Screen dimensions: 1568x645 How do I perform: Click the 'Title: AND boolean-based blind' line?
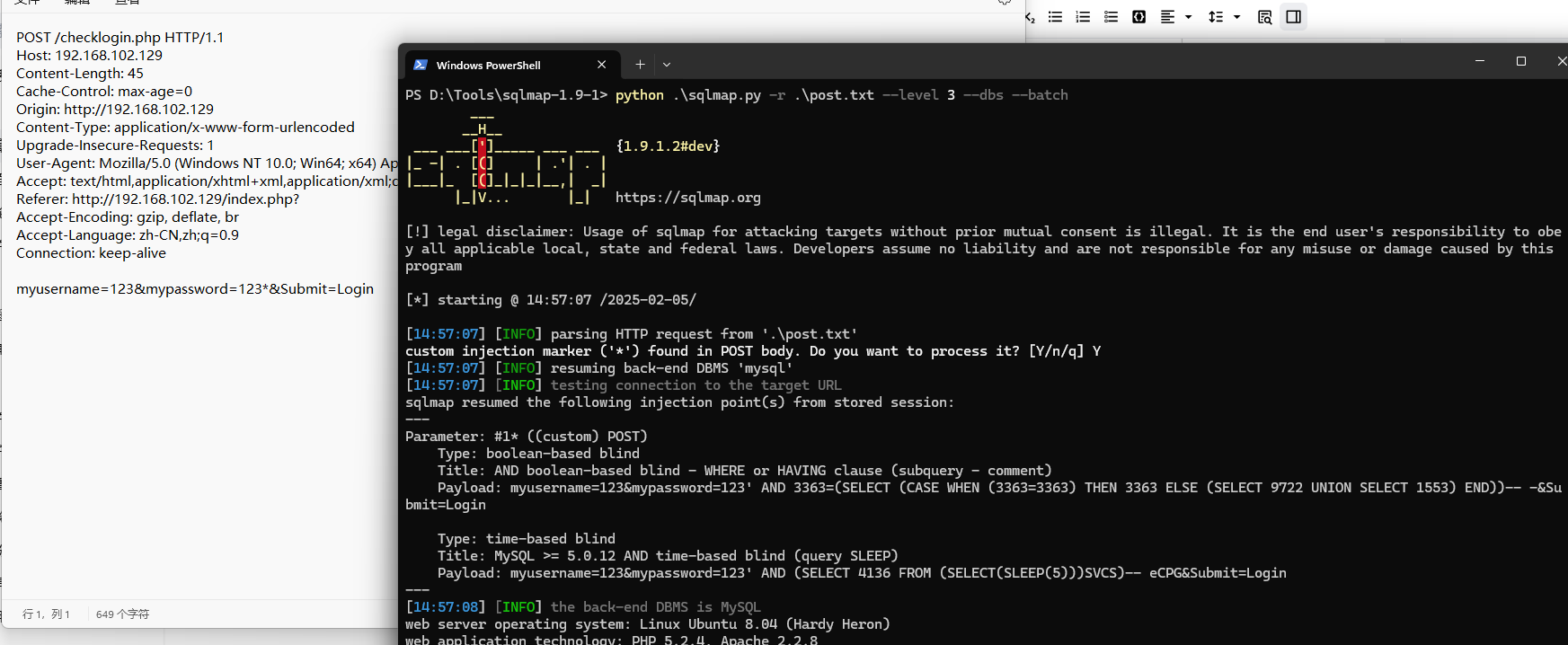click(x=744, y=471)
